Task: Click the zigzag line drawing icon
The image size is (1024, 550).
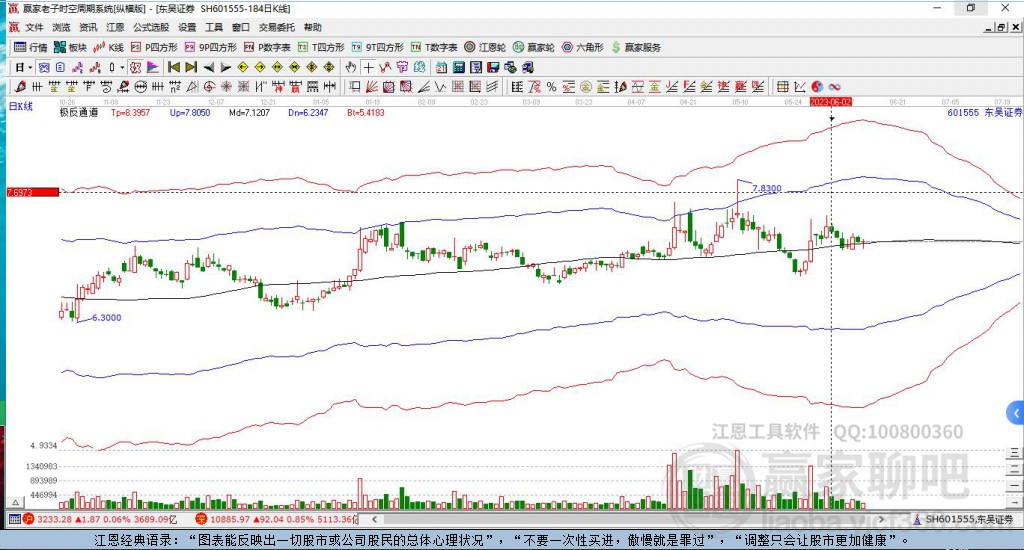Action: (x=441, y=86)
